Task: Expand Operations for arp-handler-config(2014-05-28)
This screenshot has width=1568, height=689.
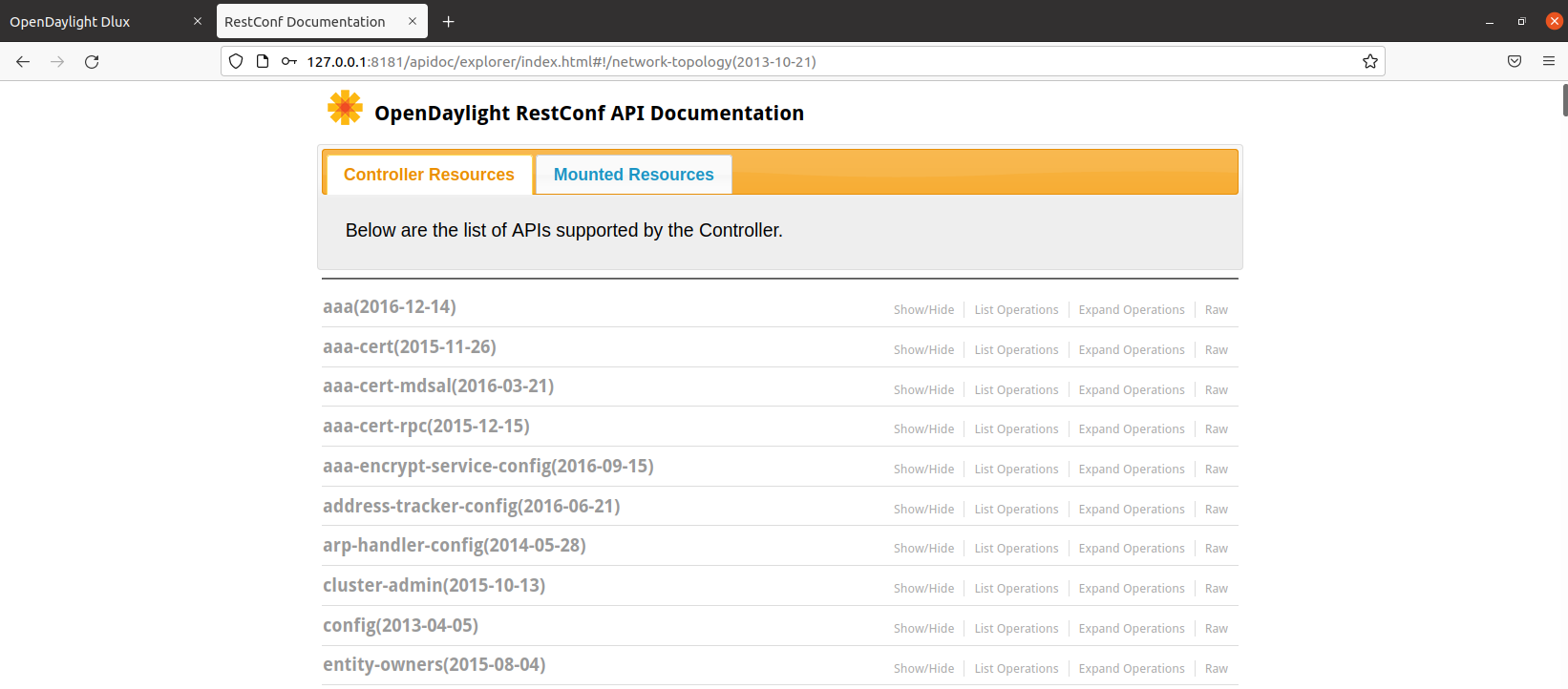Action: point(1131,549)
